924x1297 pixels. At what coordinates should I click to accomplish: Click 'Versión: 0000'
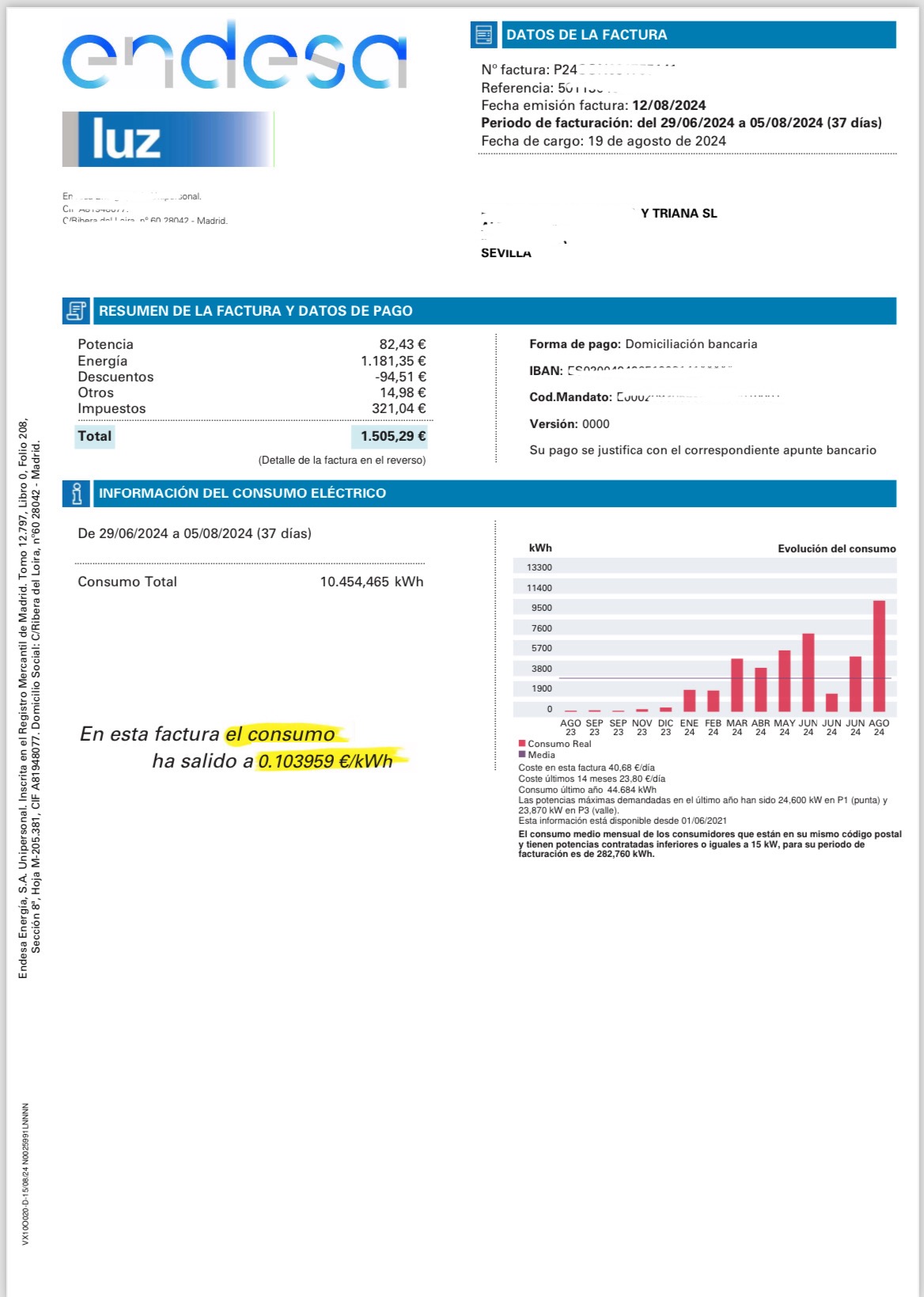pyautogui.click(x=570, y=424)
